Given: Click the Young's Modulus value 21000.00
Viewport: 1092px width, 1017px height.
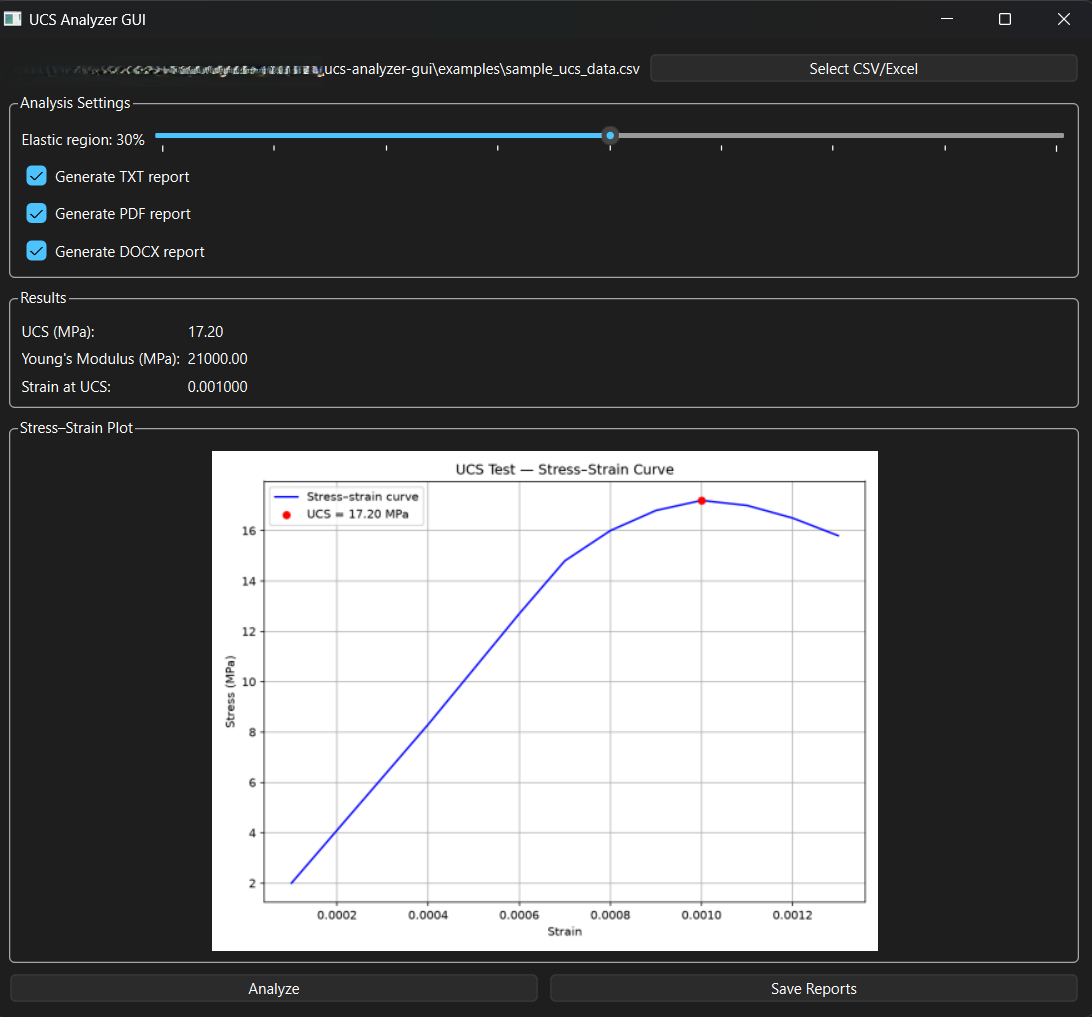Looking at the screenshot, I should click(x=217, y=359).
